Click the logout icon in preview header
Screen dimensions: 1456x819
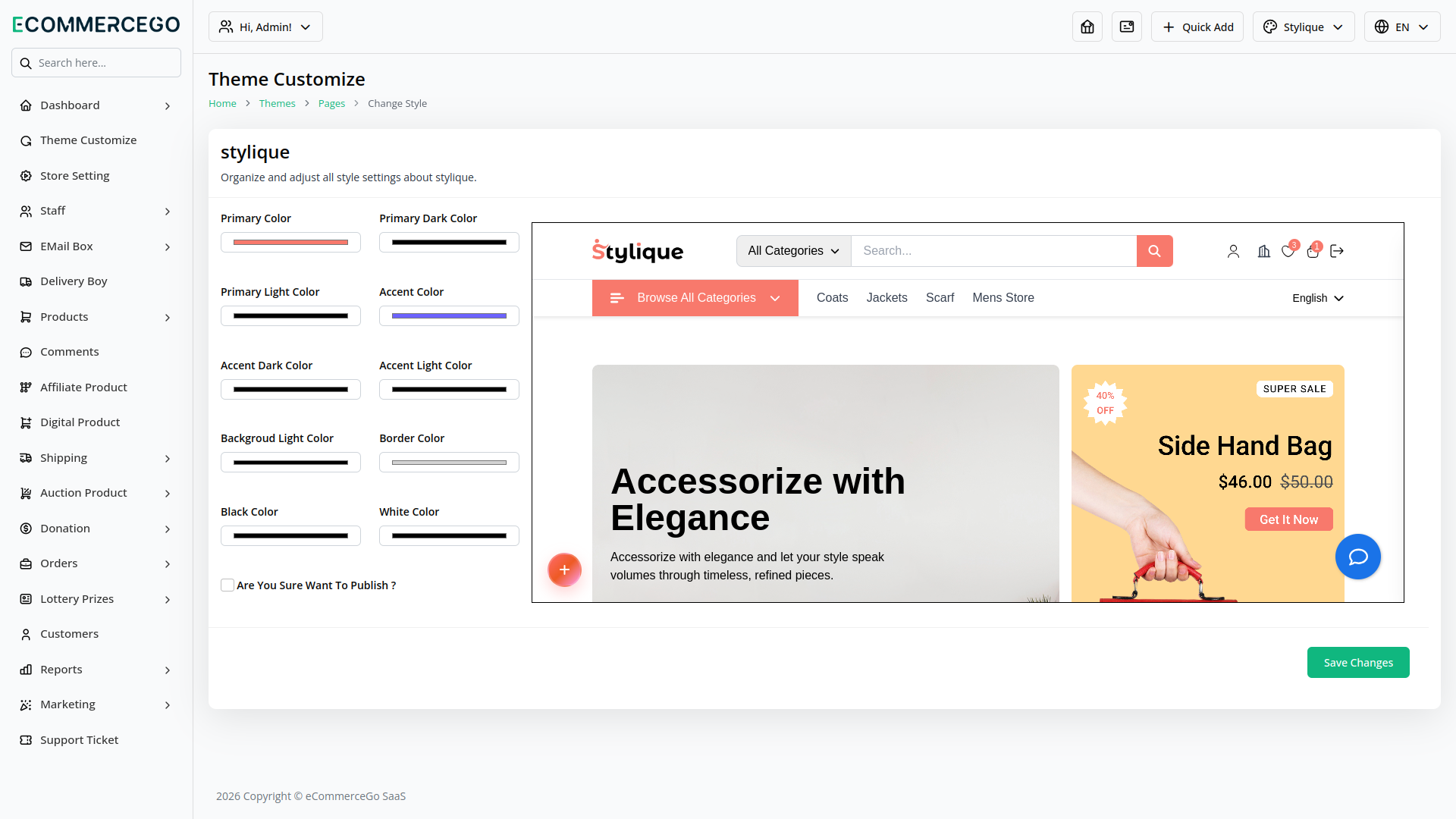tap(1337, 251)
